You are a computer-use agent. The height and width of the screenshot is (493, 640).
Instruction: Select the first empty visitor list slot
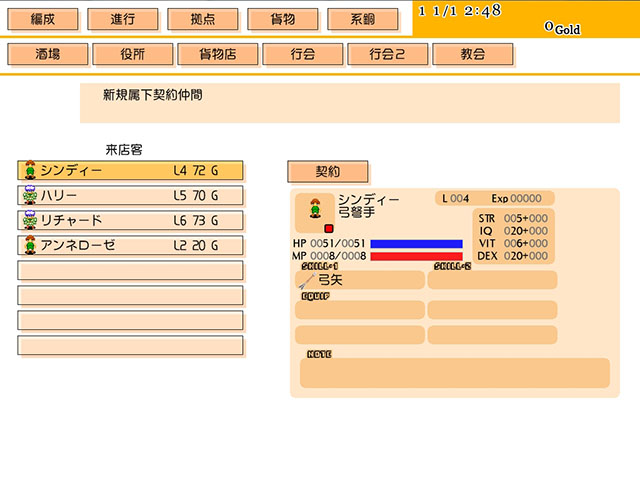point(130,271)
